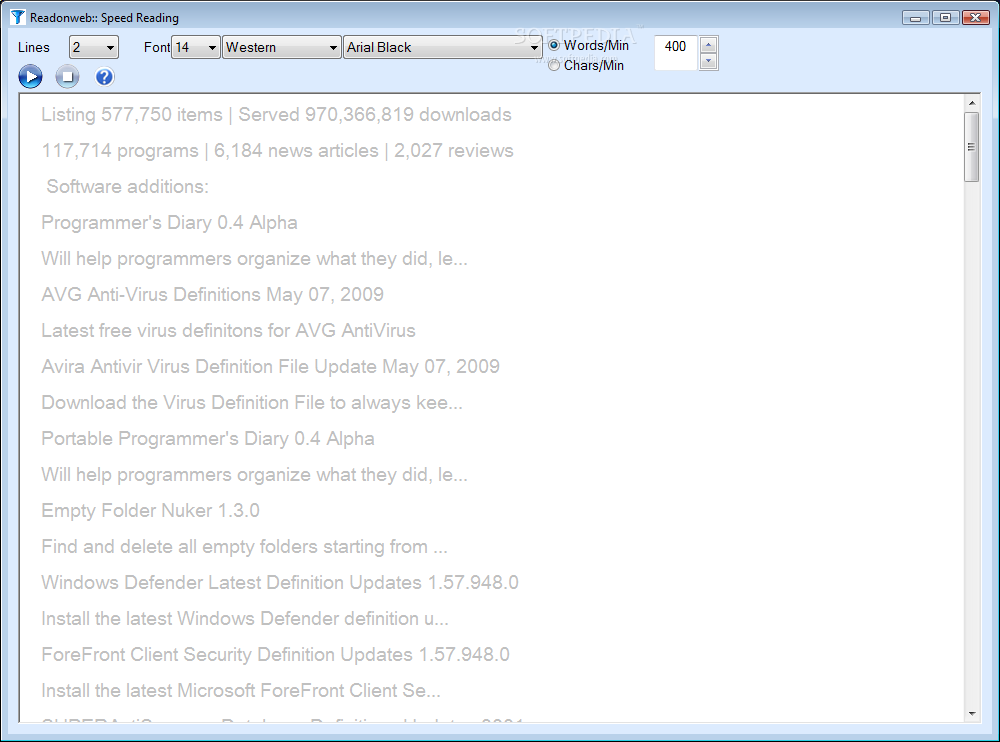Open the Western script dropdown
1000x742 pixels.
[x=281, y=47]
